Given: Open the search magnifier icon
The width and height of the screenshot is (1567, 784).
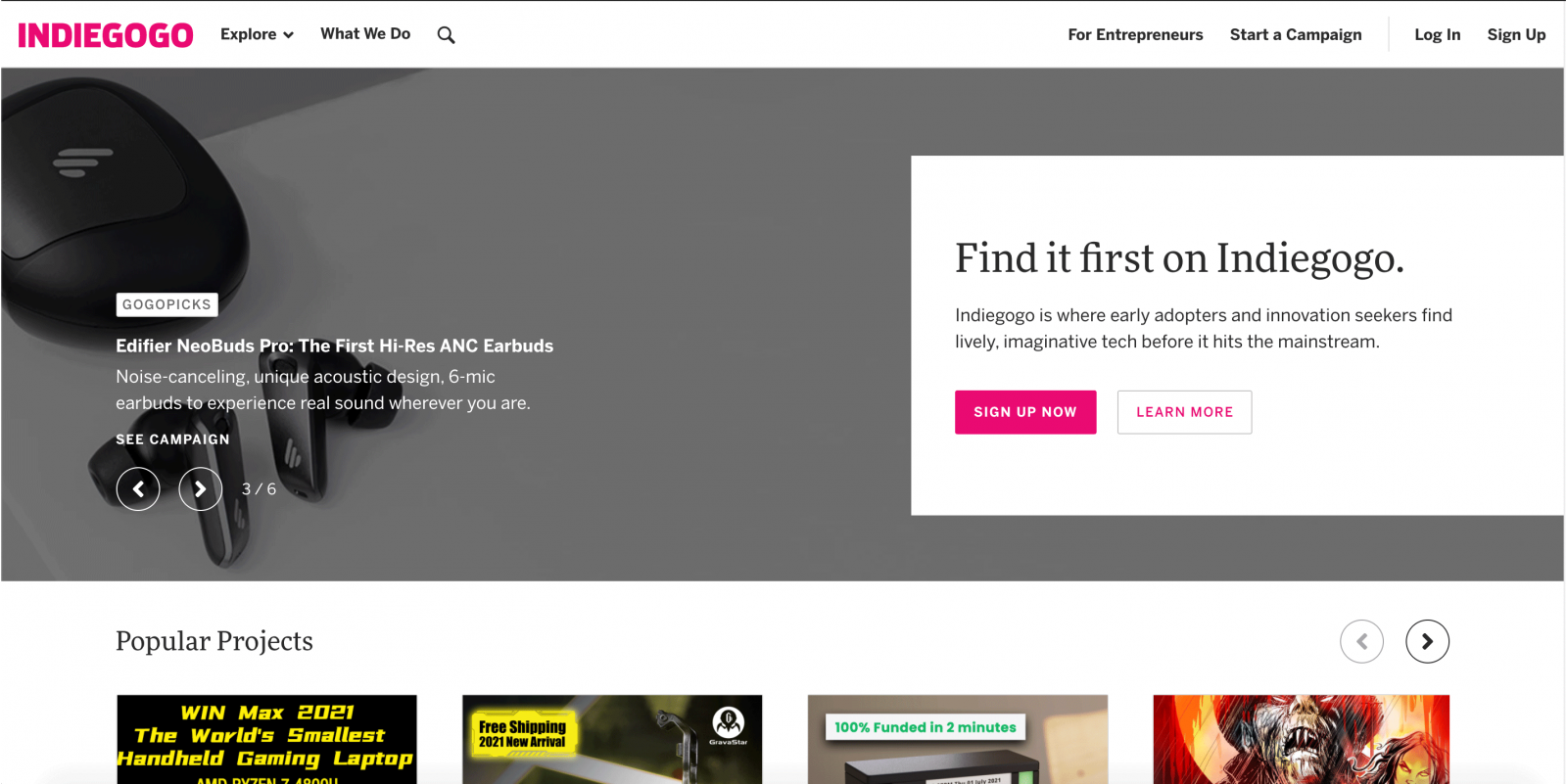Looking at the screenshot, I should click(446, 35).
